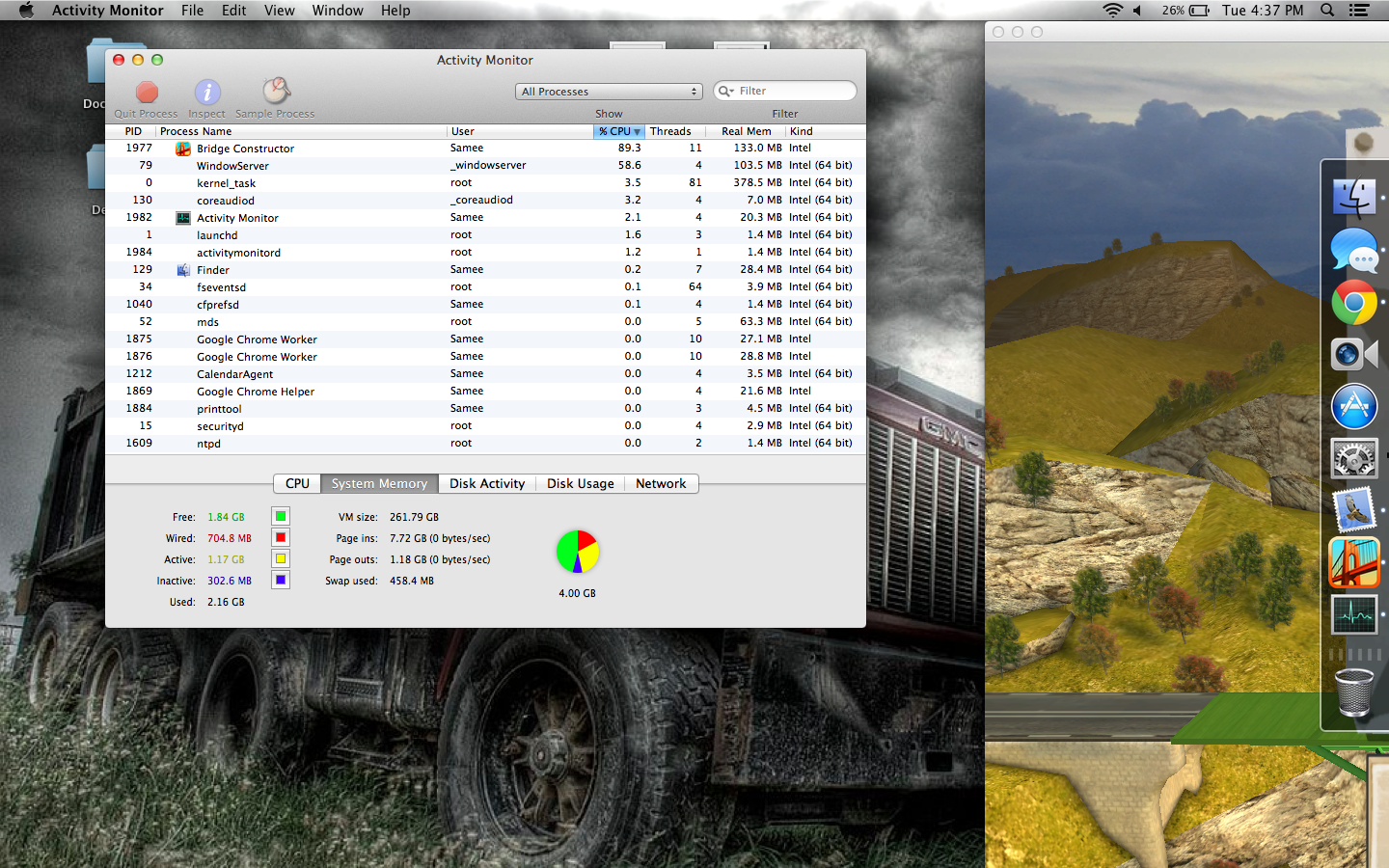The height and width of the screenshot is (868, 1389).
Task: Open Notification Center list icon
Action: pos(1359,11)
